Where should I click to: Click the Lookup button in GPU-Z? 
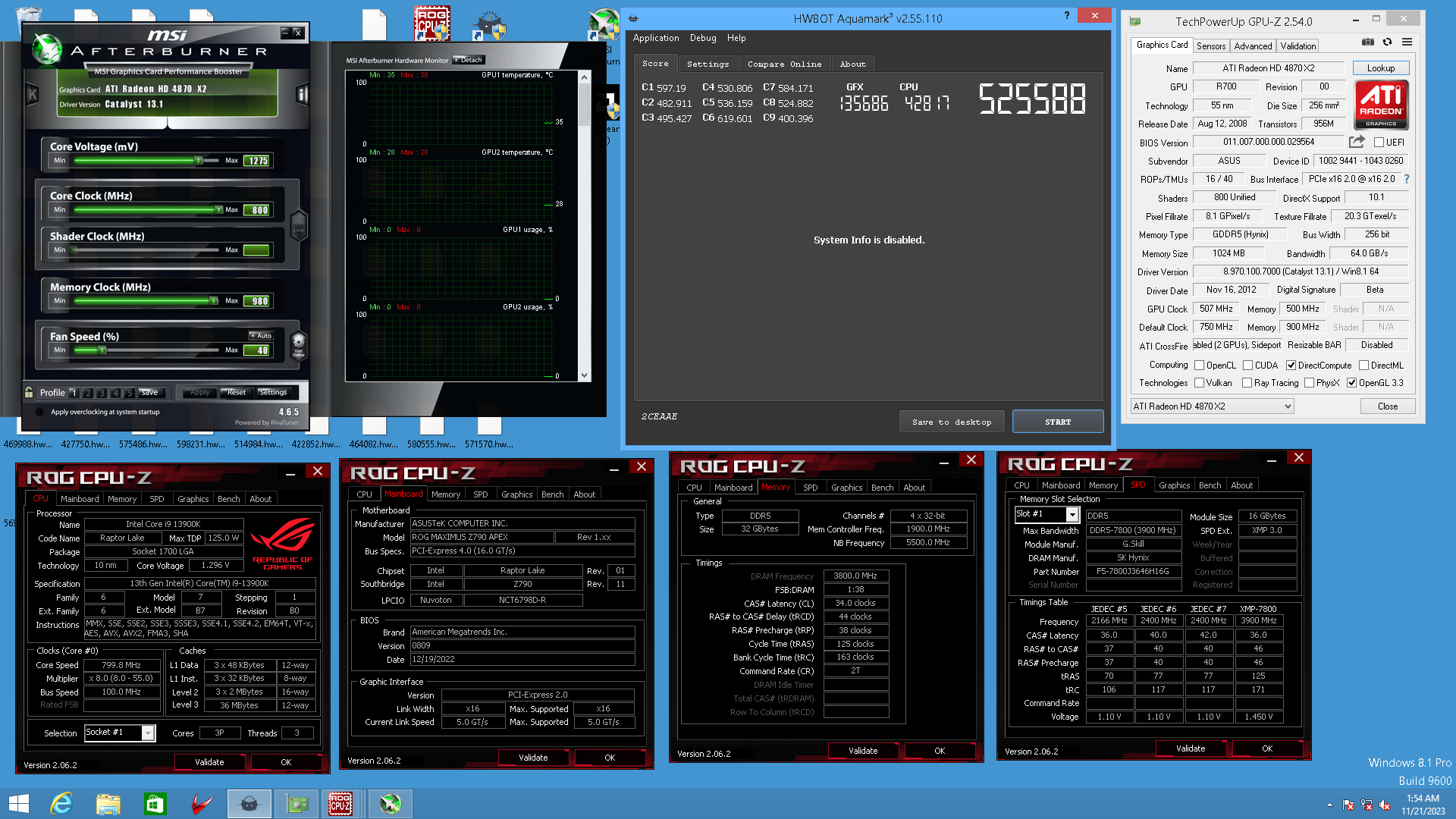coord(1380,68)
